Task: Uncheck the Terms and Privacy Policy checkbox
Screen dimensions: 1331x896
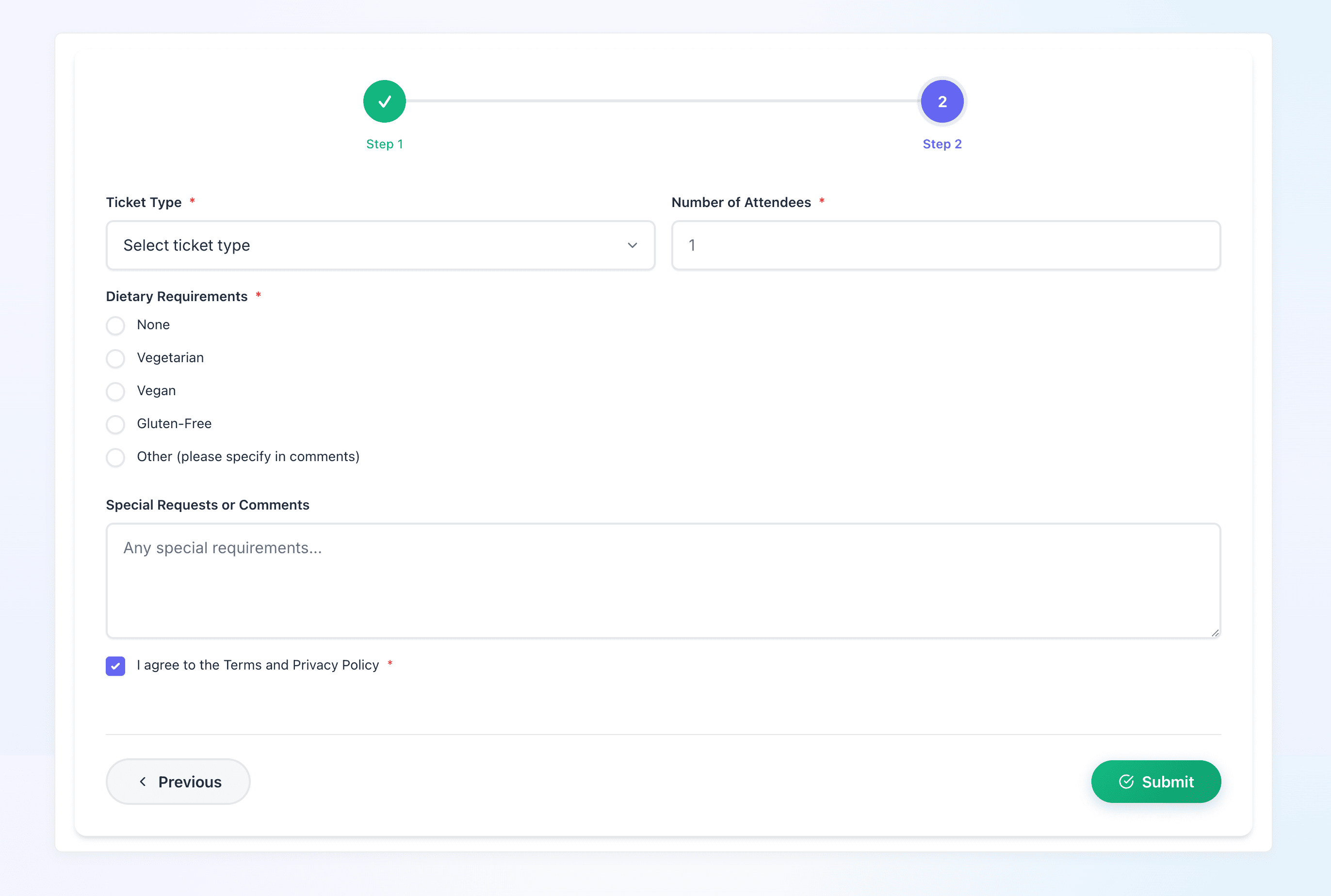Action: (115, 666)
